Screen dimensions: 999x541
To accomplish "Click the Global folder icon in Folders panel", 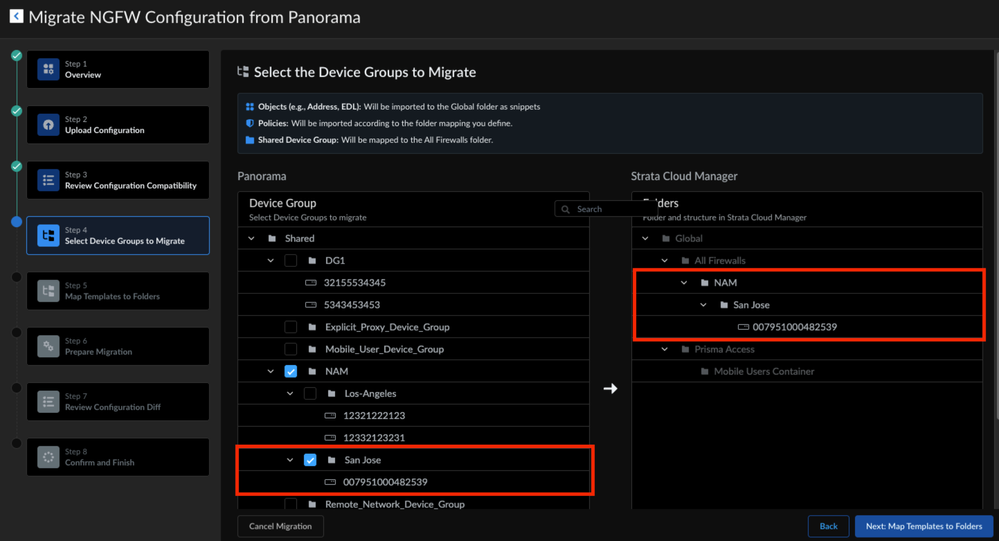I will pyautogui.click(x=666, y=238).
